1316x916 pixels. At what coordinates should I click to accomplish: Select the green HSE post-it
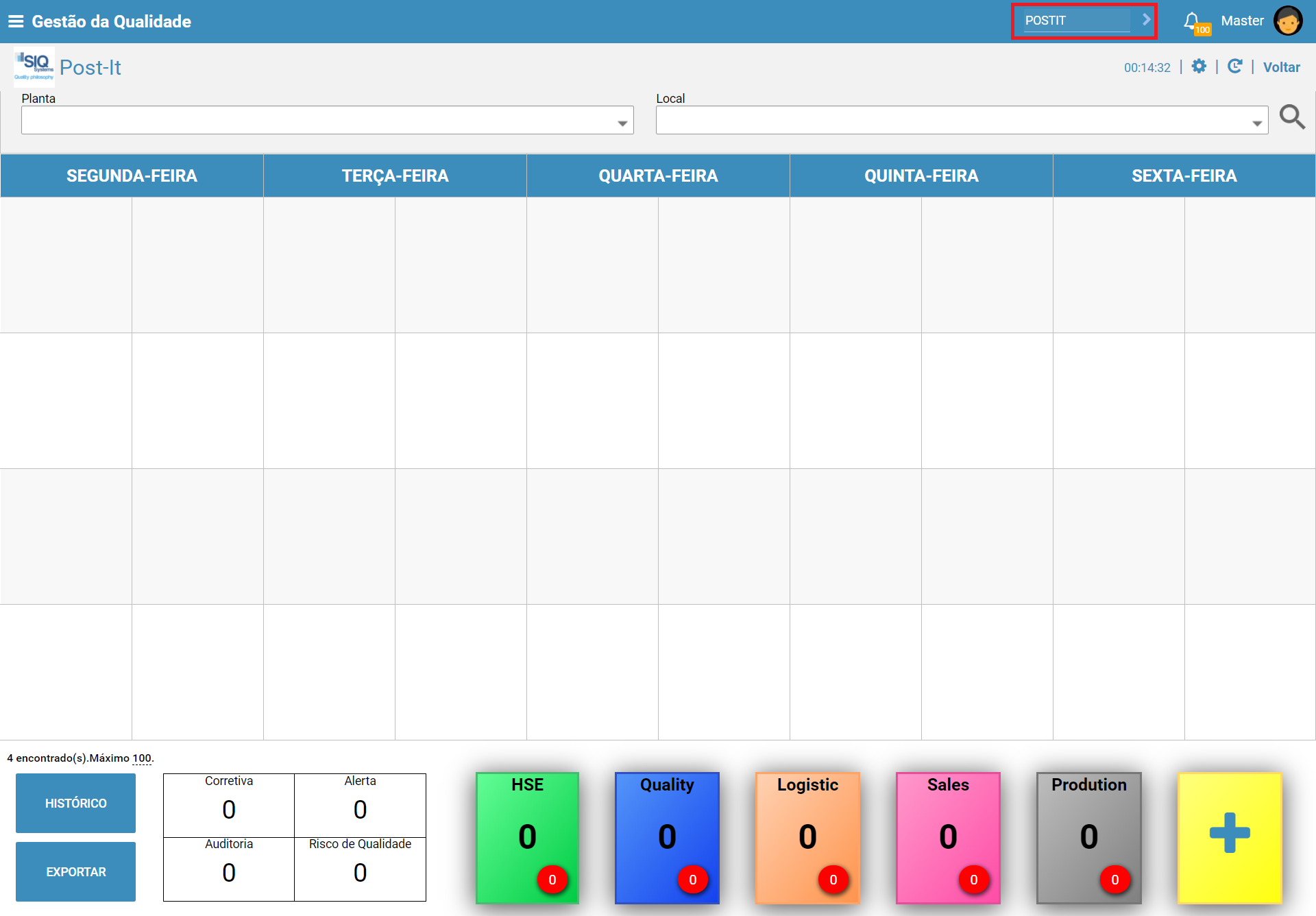(x=527, y=838)
